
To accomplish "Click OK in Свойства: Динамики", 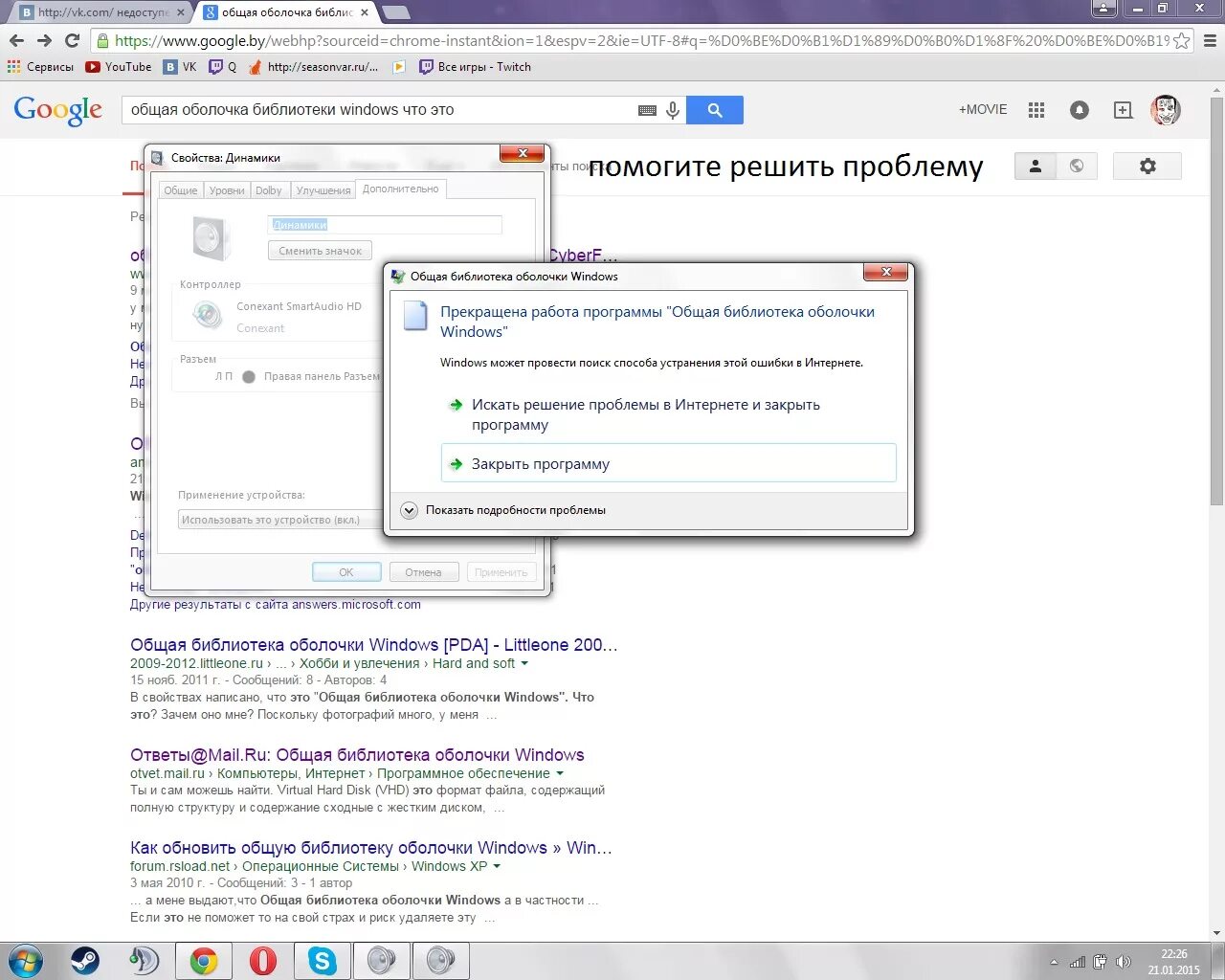I will pos(346,572).
